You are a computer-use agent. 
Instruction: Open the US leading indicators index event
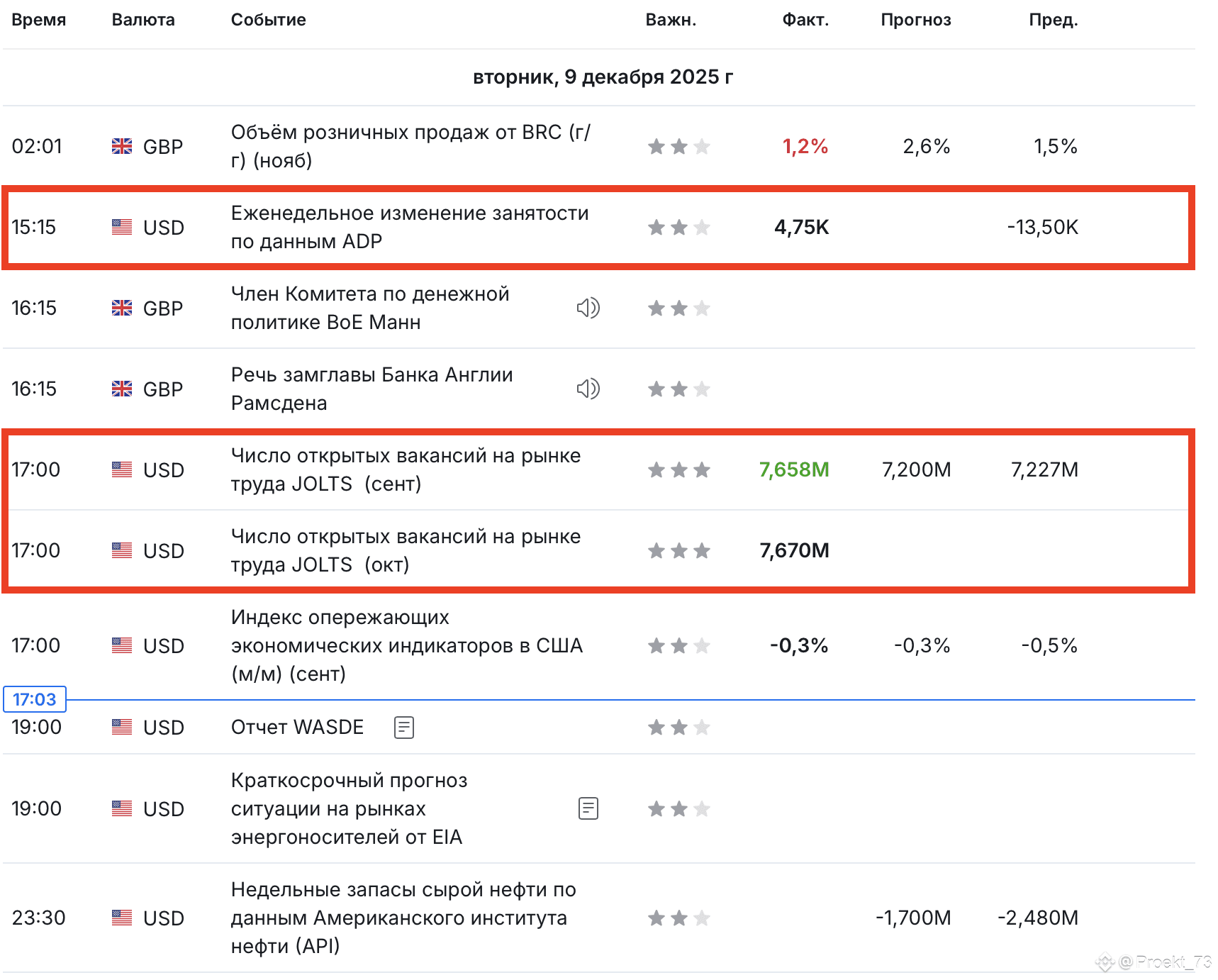[406, 645]
